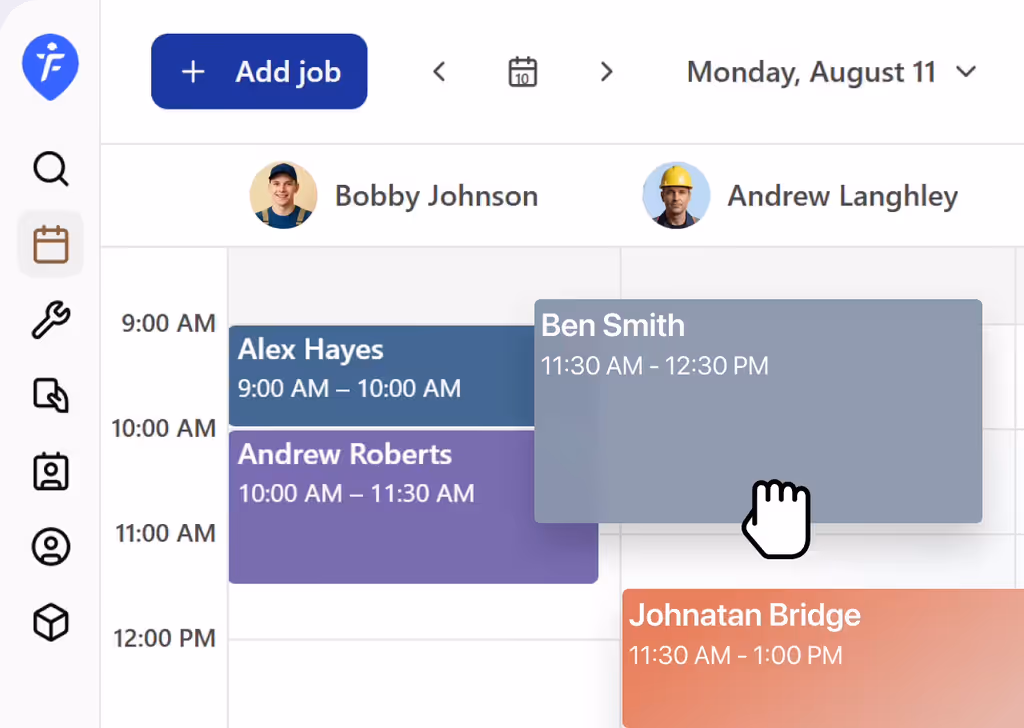Open the document edit icon in sidebar

coord(50,396)
